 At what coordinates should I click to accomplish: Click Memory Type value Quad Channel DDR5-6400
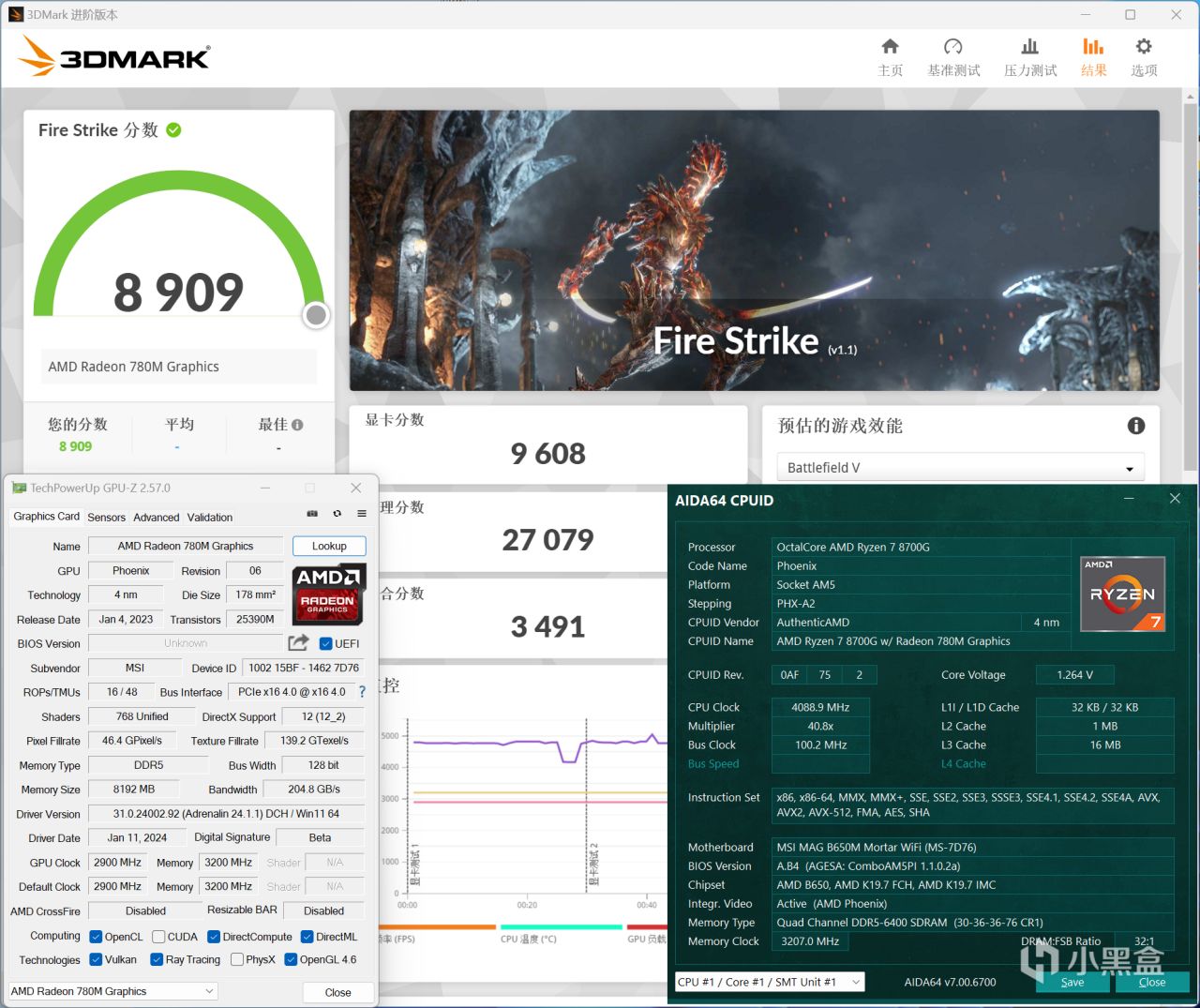[972, 923]
